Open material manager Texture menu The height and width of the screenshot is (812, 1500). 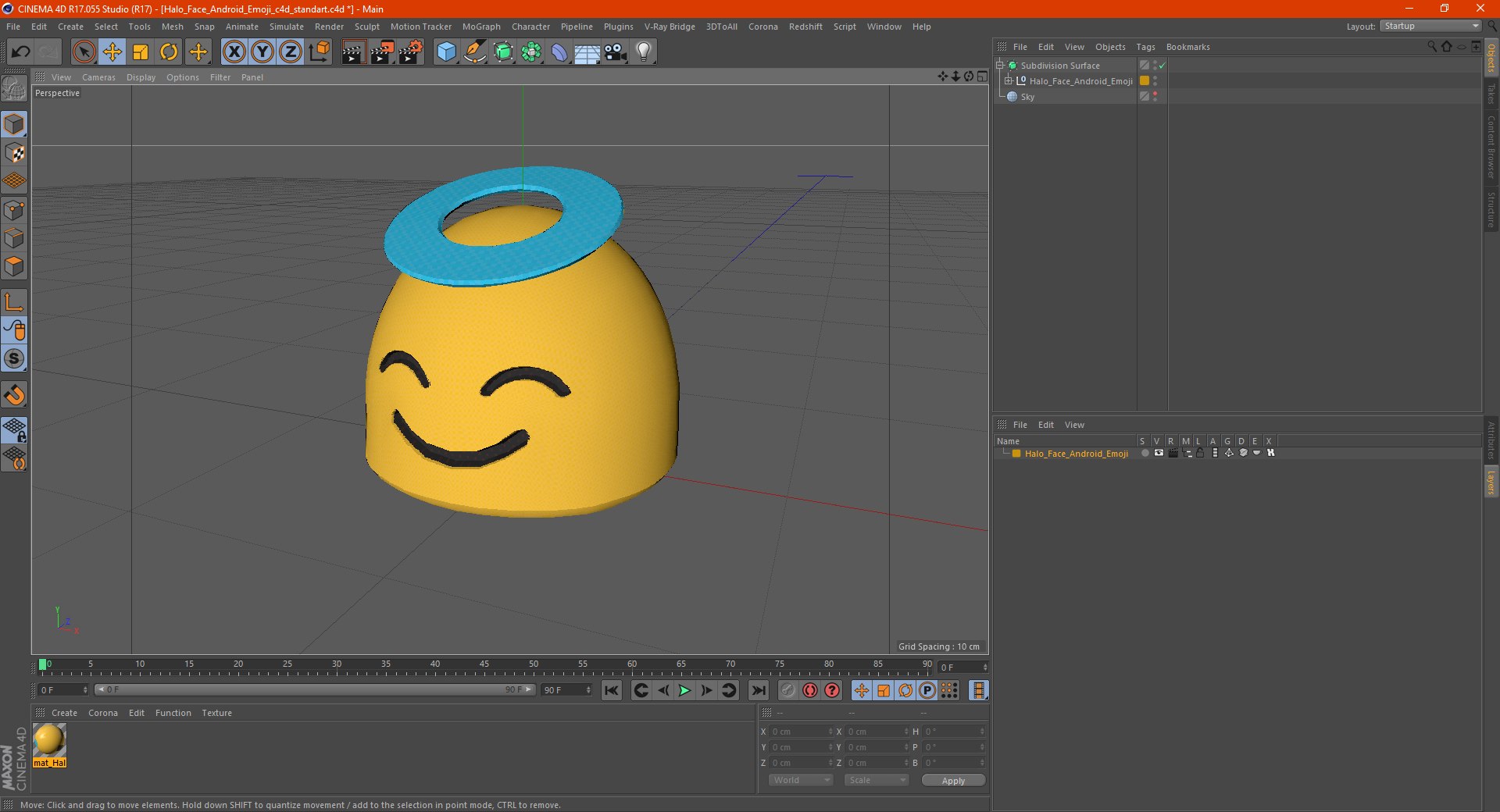pos(216,713)
